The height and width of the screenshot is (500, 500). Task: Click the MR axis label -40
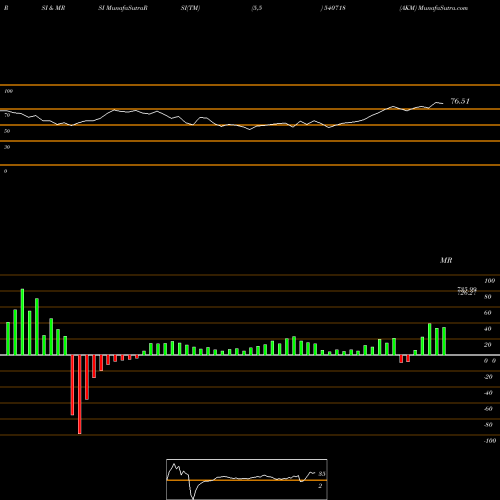click(x=488, y=393)
